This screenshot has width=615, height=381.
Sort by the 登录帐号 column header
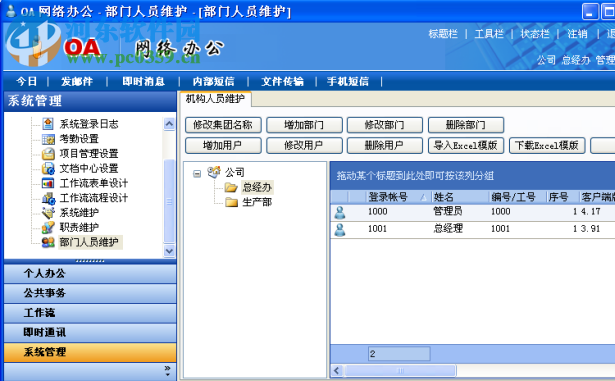398,197
